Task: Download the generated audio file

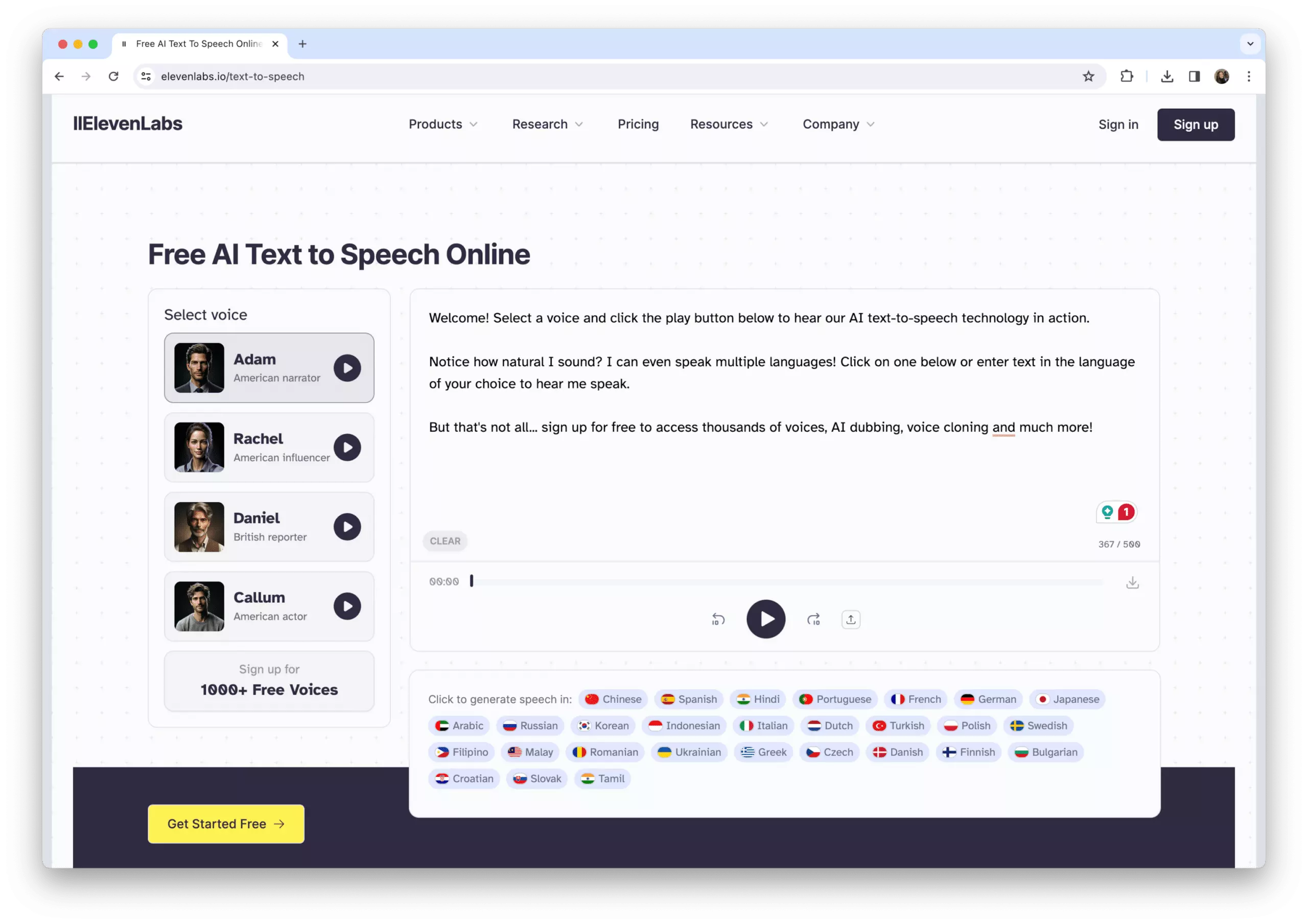Action: pyautogui.click(x=1132, y=582)
